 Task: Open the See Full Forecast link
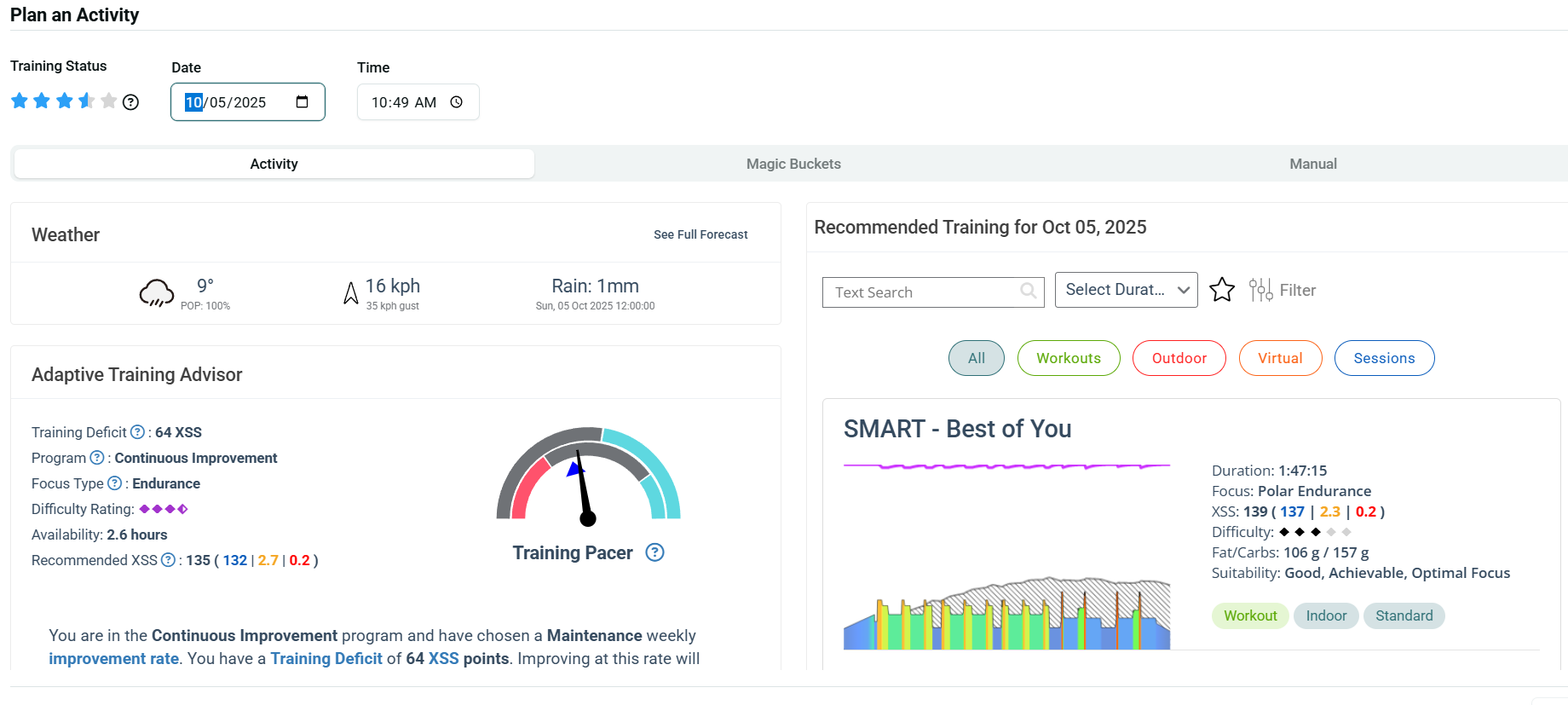click(700, 234)
